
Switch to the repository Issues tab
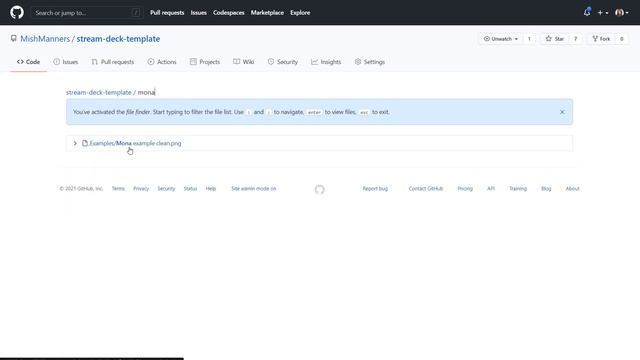[x=65, y=62]
